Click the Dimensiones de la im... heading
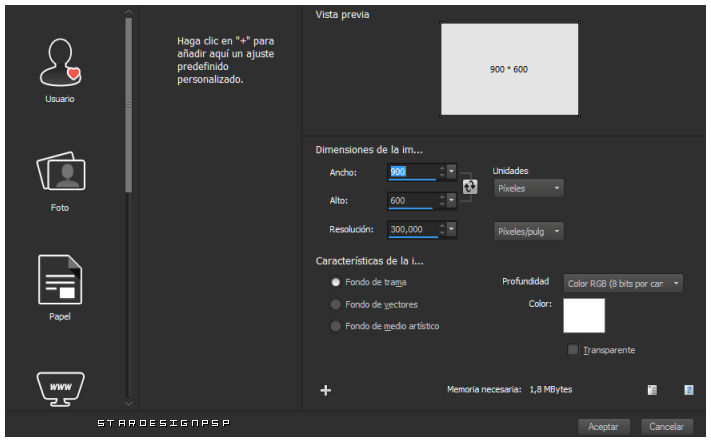This screenshot has height=442, width=711. point(369,150)
